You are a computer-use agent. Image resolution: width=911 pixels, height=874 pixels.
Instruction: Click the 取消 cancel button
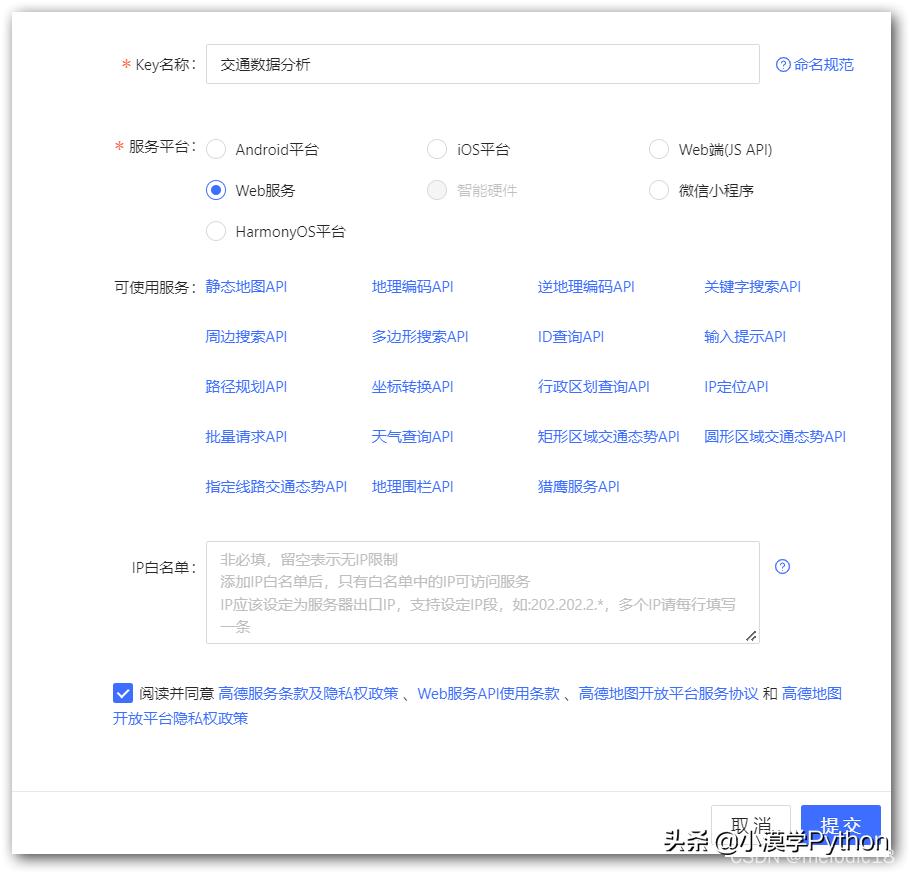(x=750, y=822)
